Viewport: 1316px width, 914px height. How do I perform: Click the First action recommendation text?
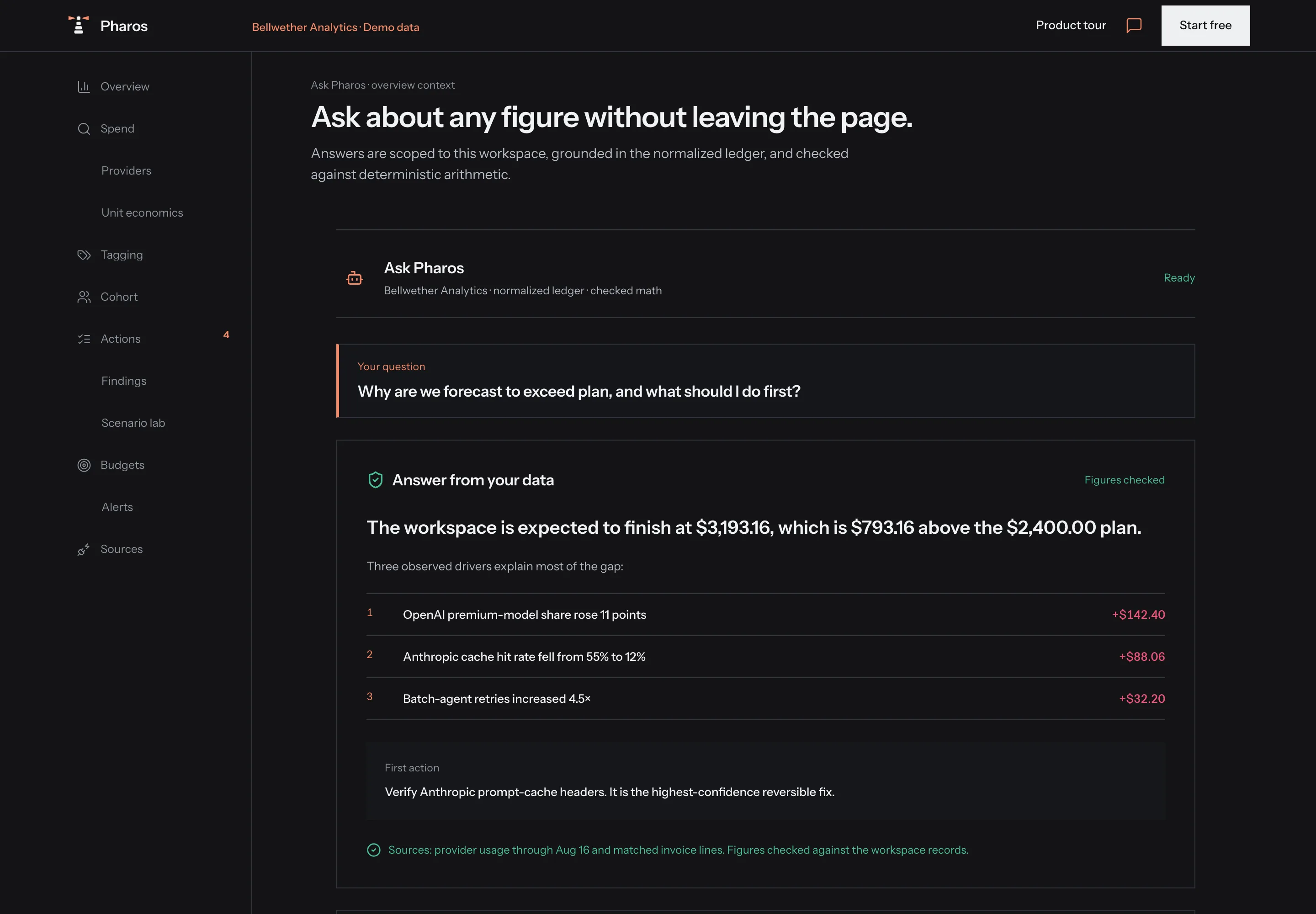[609, 792]
